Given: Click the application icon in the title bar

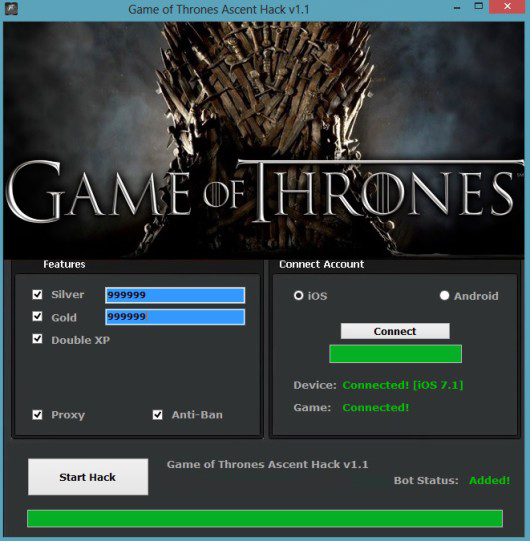Looking at the screenshot, I should click(11, 9).
